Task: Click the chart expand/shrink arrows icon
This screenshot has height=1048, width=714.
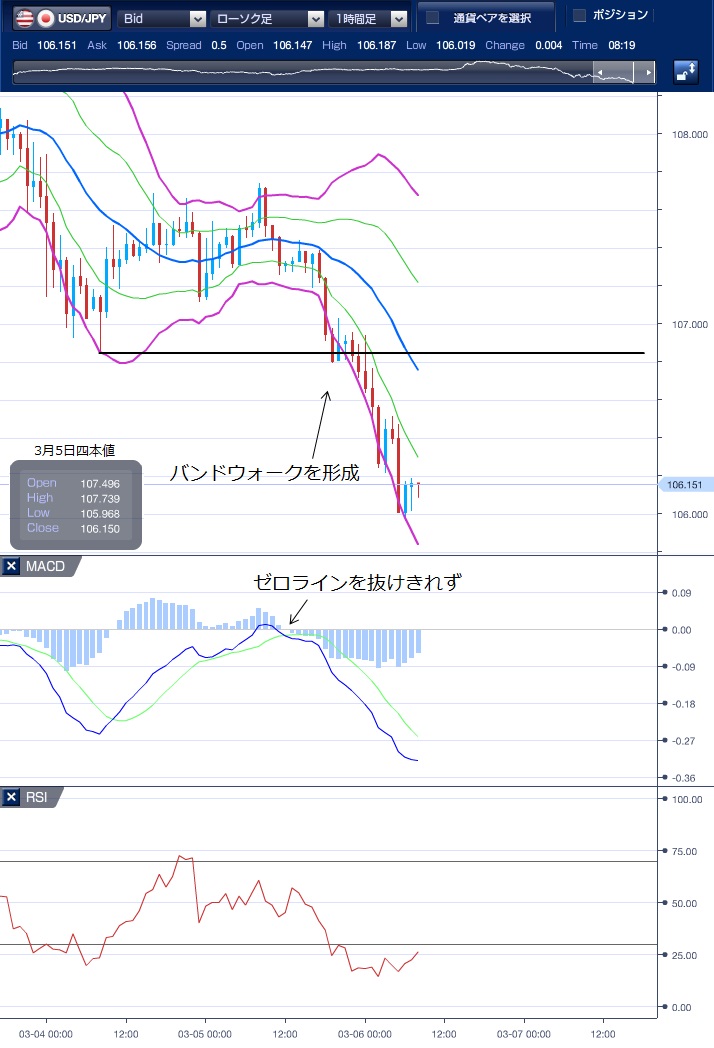Action: (687, 72)
